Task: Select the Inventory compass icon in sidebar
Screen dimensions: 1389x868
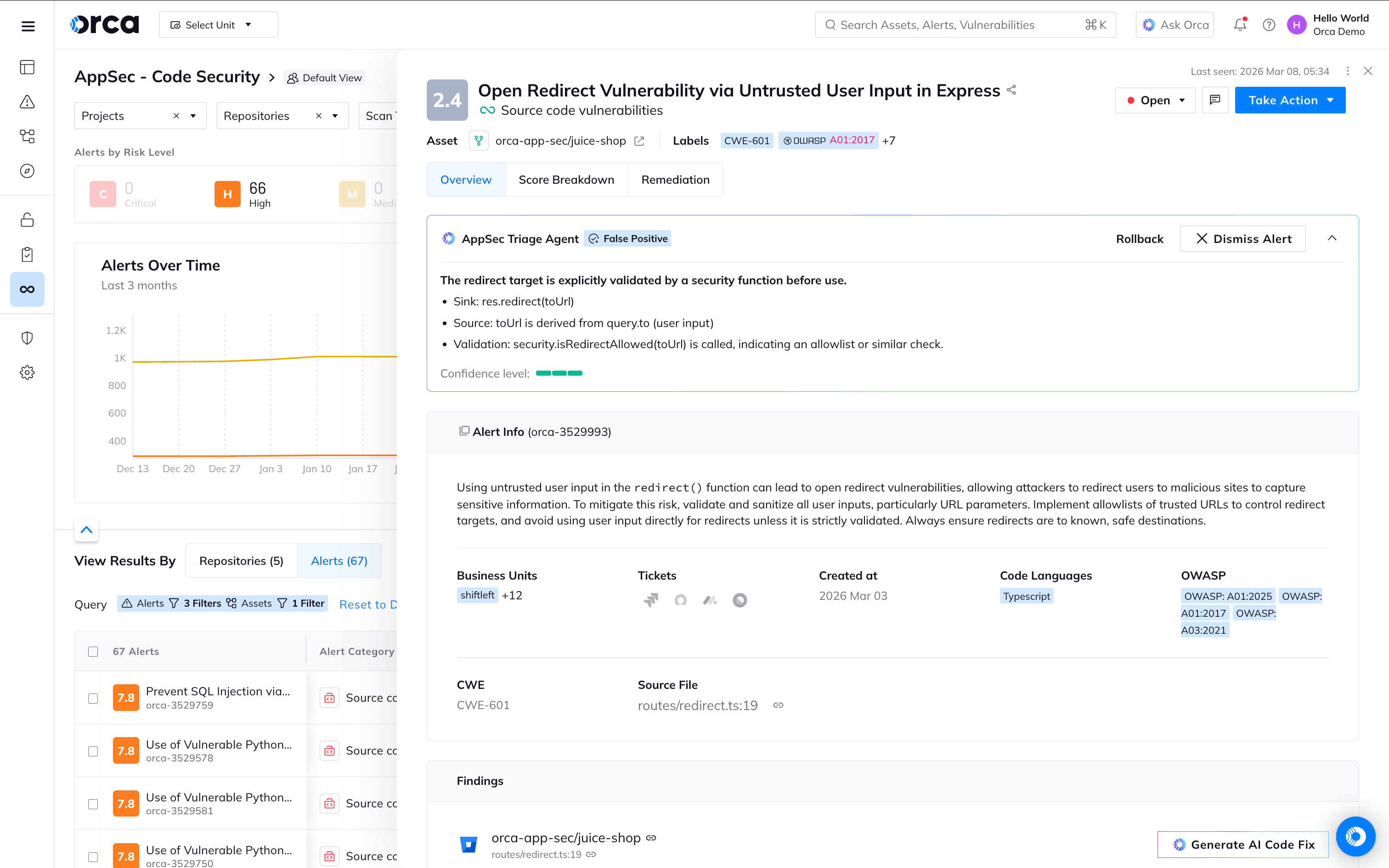Action: tap(27, 170)
